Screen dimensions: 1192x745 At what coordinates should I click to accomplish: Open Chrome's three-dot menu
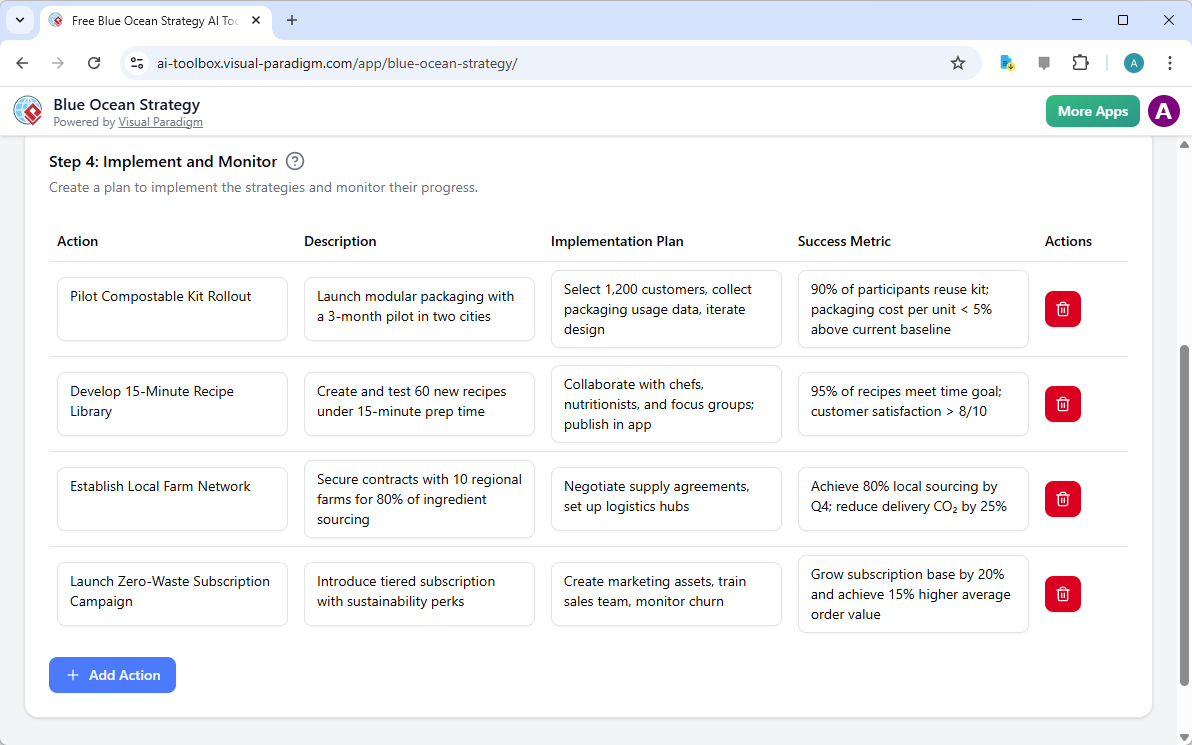coord(1170,62)
